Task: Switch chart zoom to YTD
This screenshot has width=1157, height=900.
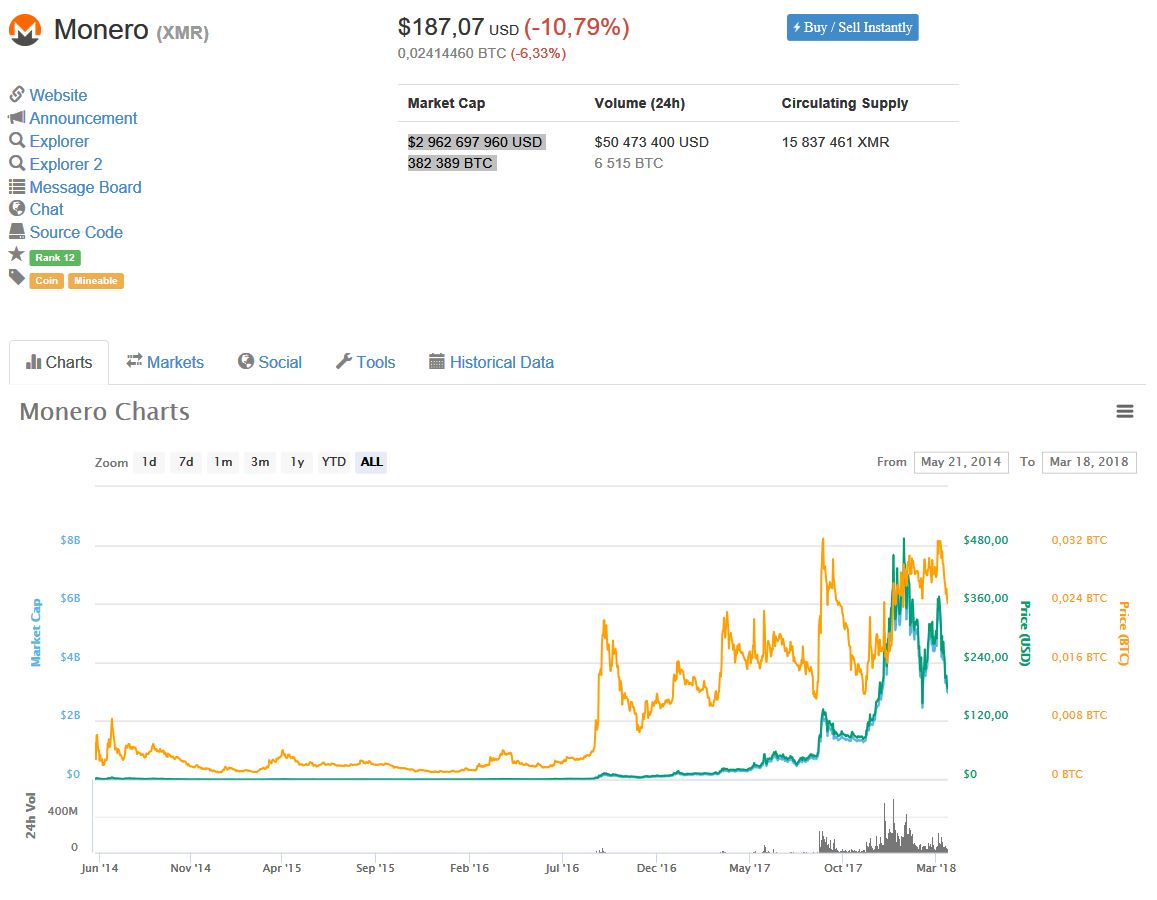Action: [334, 462]
